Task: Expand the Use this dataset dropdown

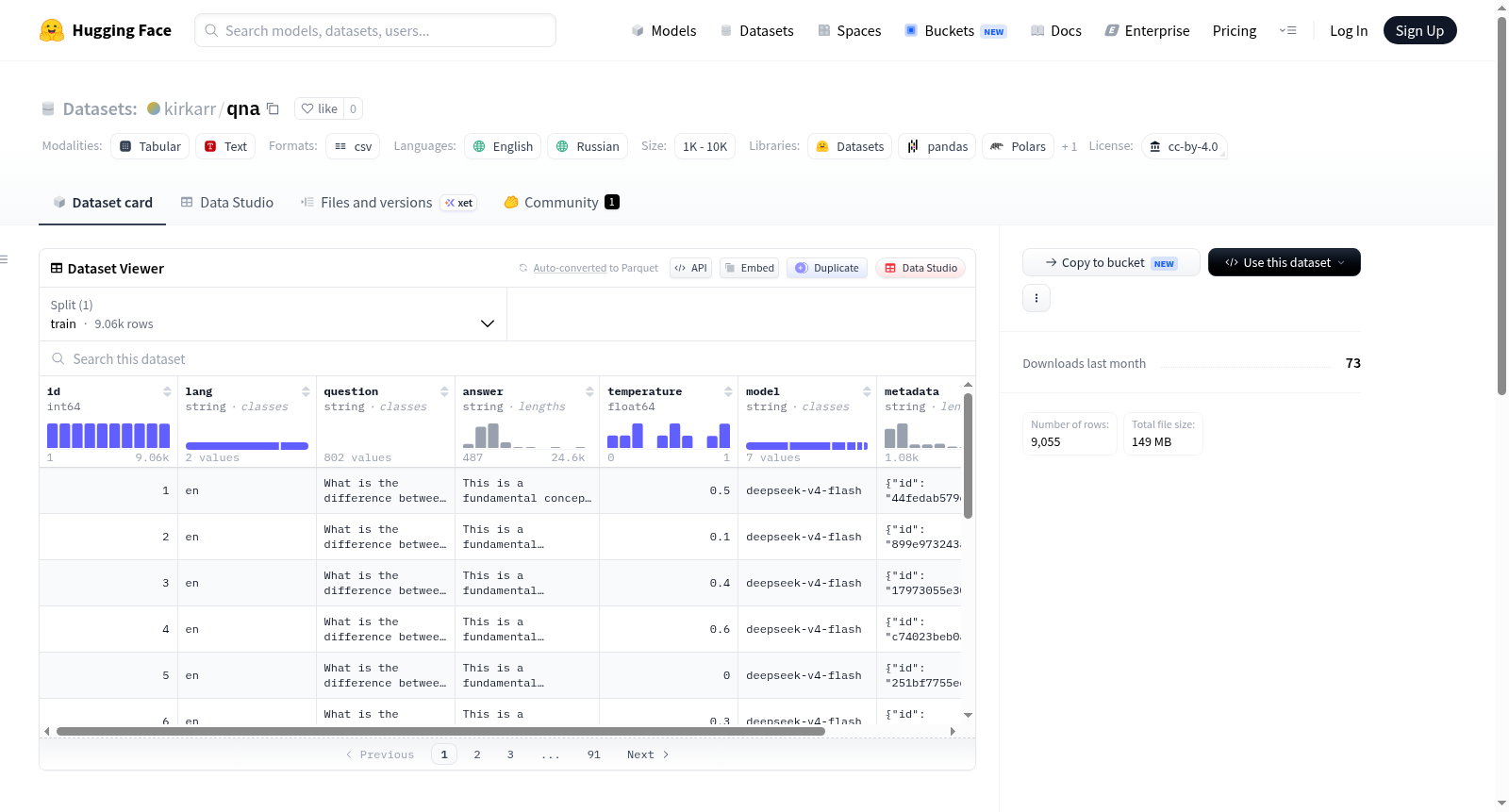Action: pyautogui.click(x=1285, y=262)
